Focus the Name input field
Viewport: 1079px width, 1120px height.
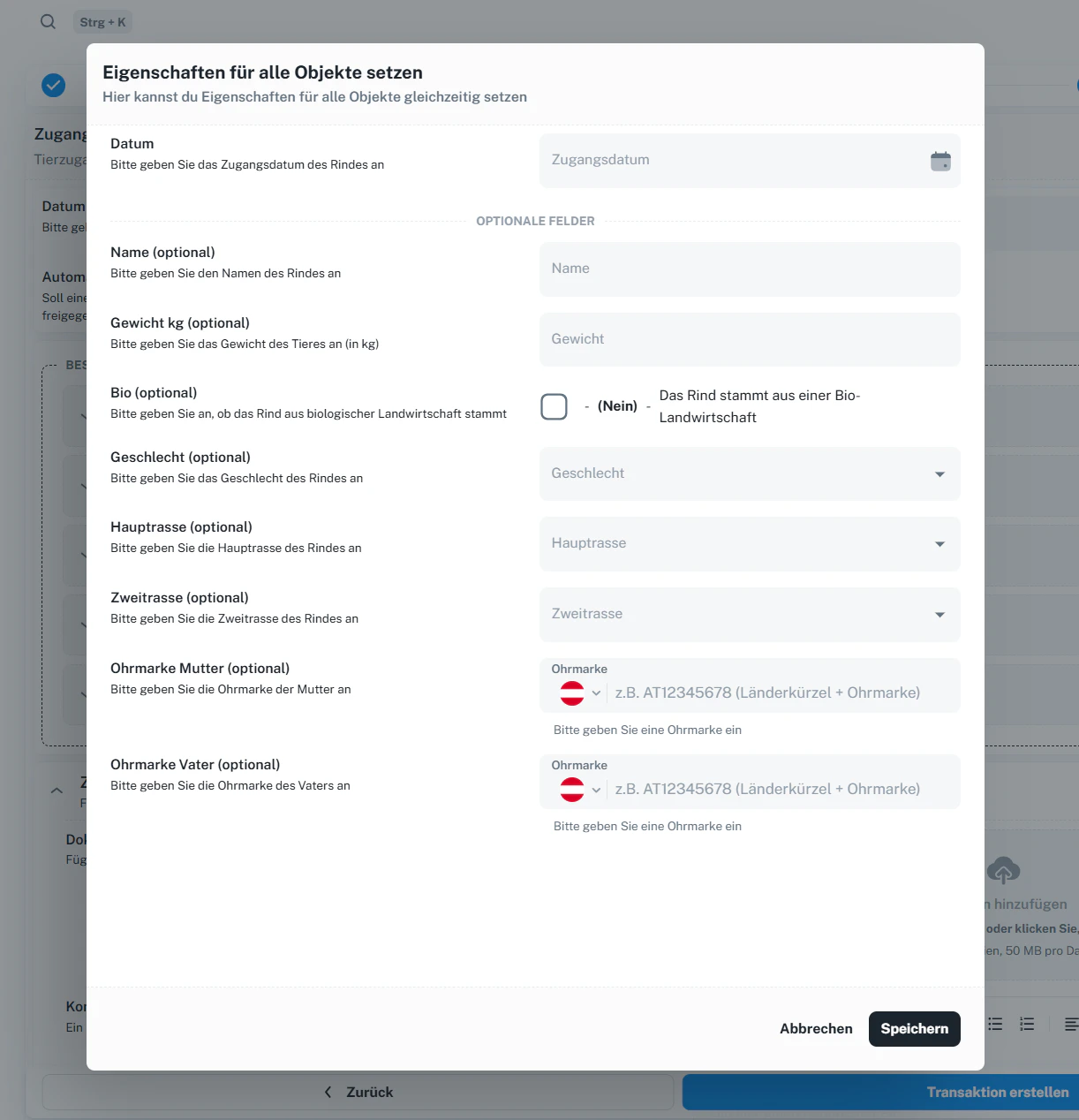[750, 269]
